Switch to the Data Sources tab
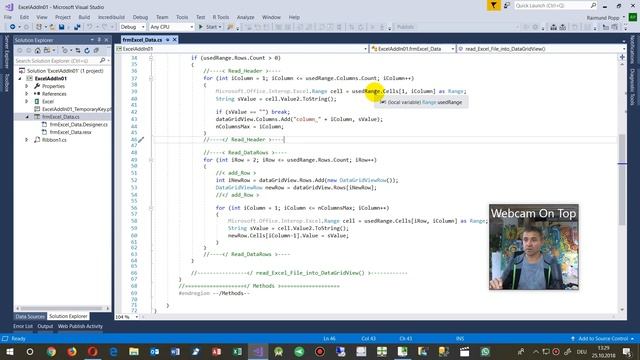This screenshot has height=360, width=640. (x=30, y=316)
